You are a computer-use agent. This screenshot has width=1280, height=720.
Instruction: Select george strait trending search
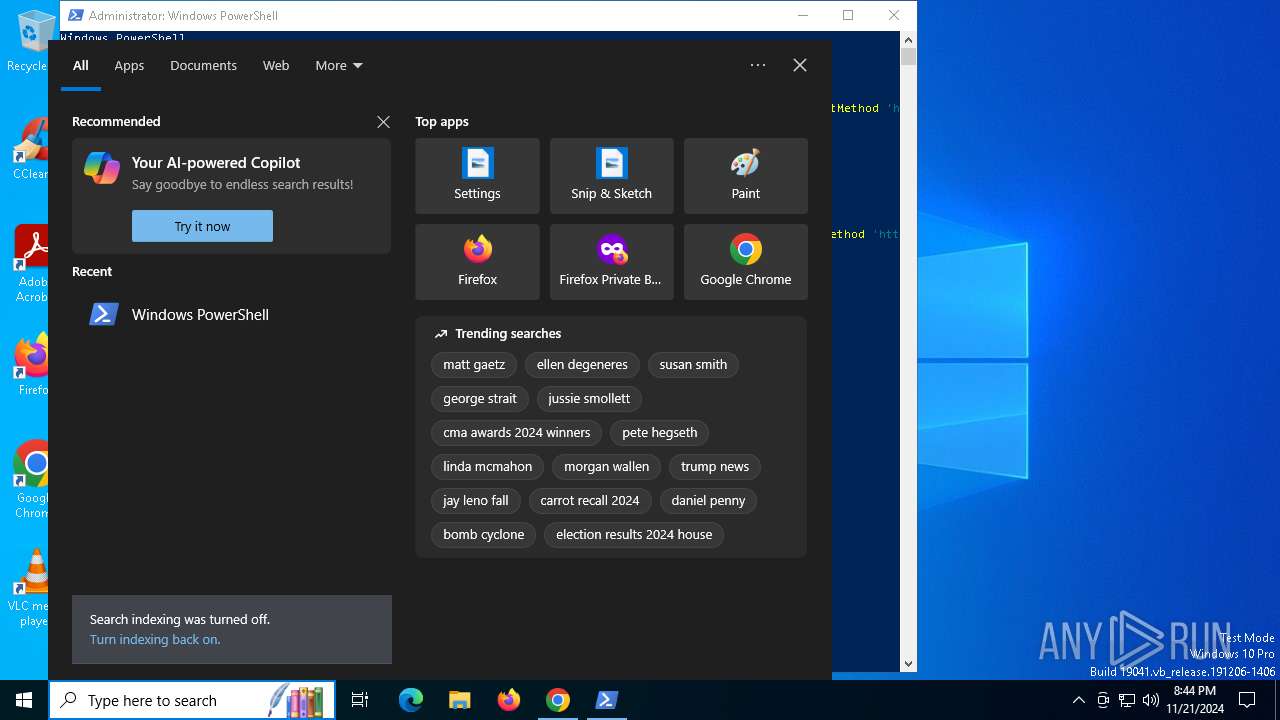click(x=480, y=399)
